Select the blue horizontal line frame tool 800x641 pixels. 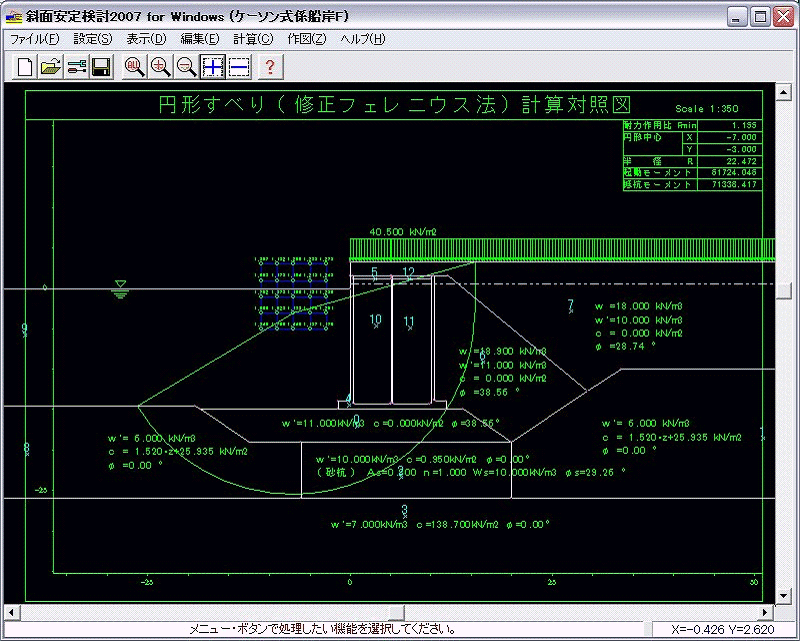coord(238,67)
